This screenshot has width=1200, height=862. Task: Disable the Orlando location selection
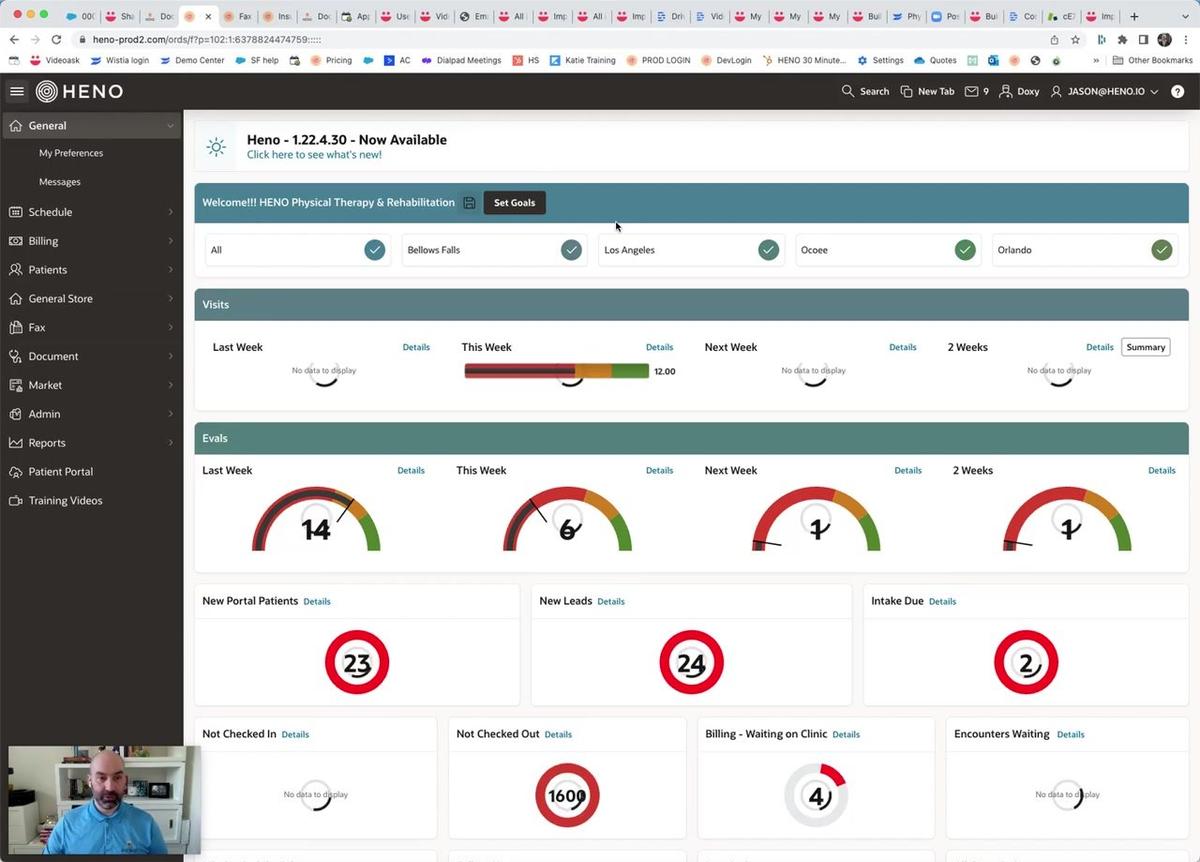tap(1161, 249)
